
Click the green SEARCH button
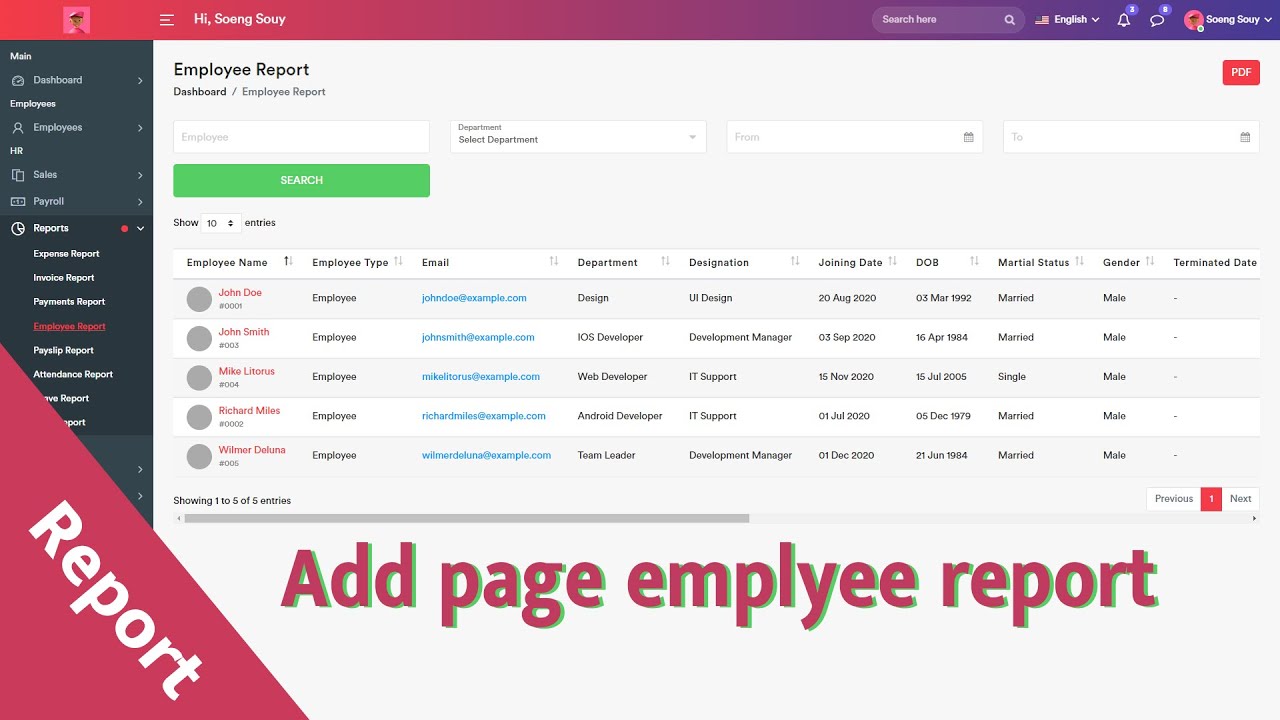tap(301, 180)
